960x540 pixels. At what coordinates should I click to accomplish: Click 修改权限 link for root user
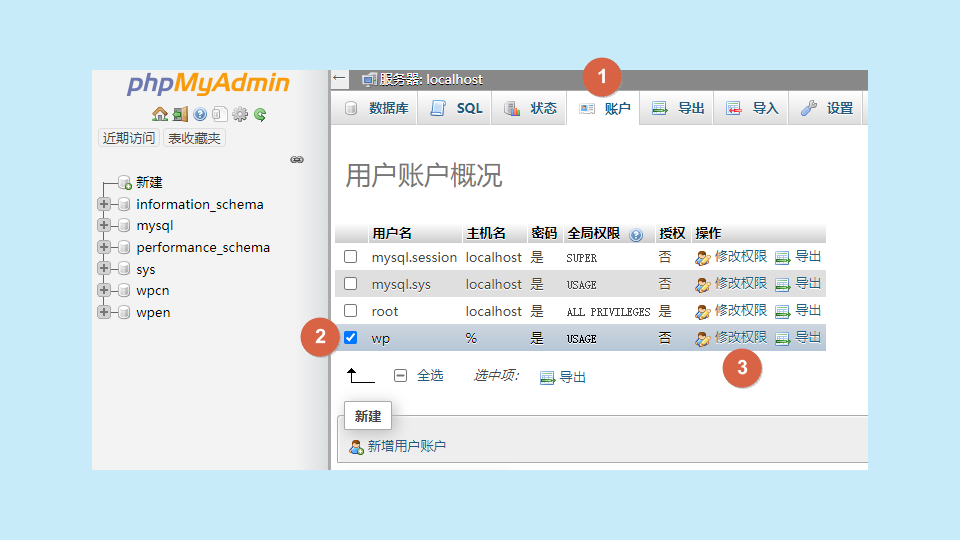(x=741, y=310)
